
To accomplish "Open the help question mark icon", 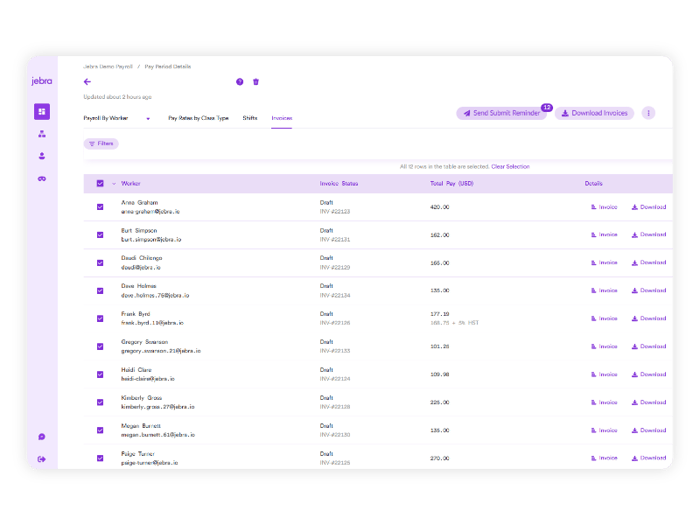I will tap(240, 82).
